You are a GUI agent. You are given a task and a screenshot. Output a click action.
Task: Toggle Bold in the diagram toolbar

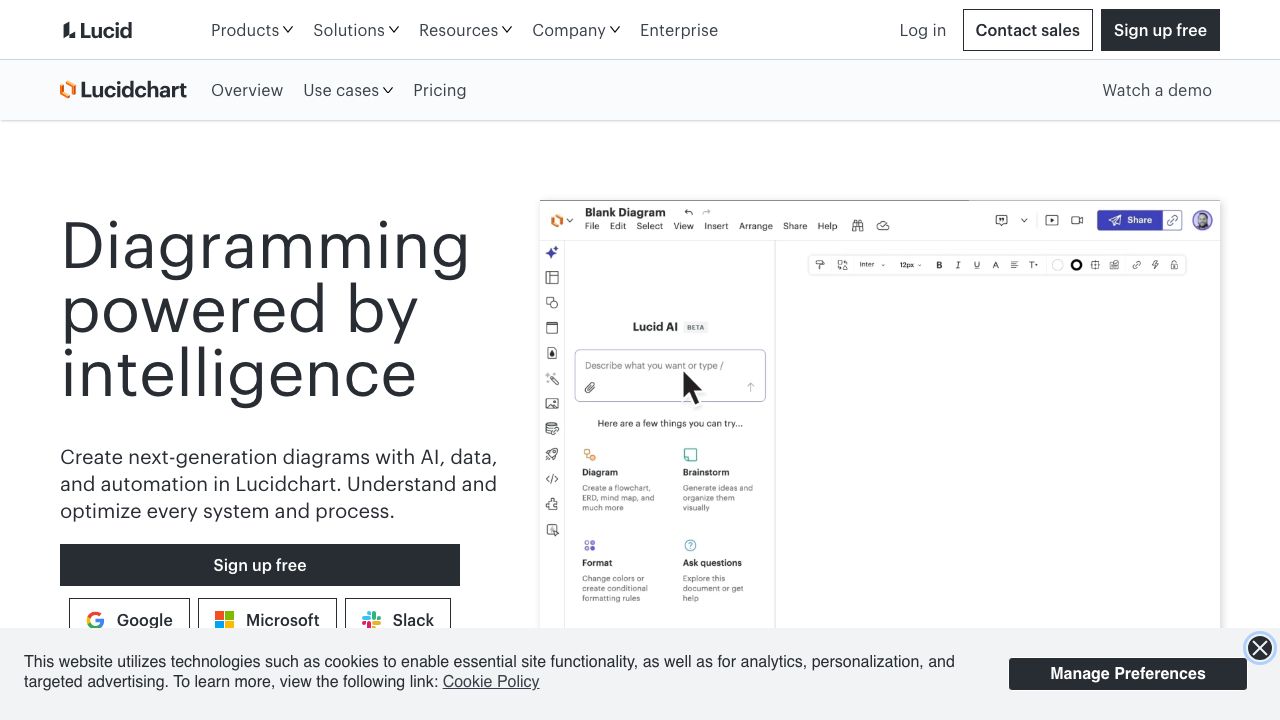click(x=939, y=265)
